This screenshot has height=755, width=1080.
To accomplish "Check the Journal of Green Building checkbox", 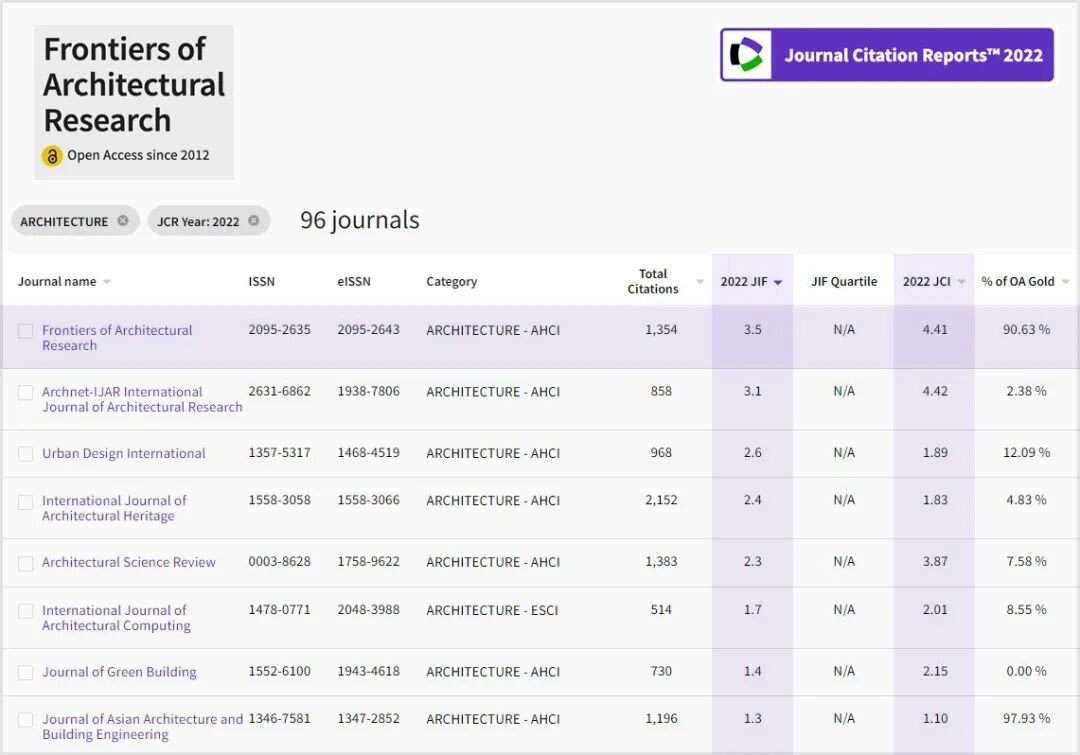I will [x=25, y=672].
